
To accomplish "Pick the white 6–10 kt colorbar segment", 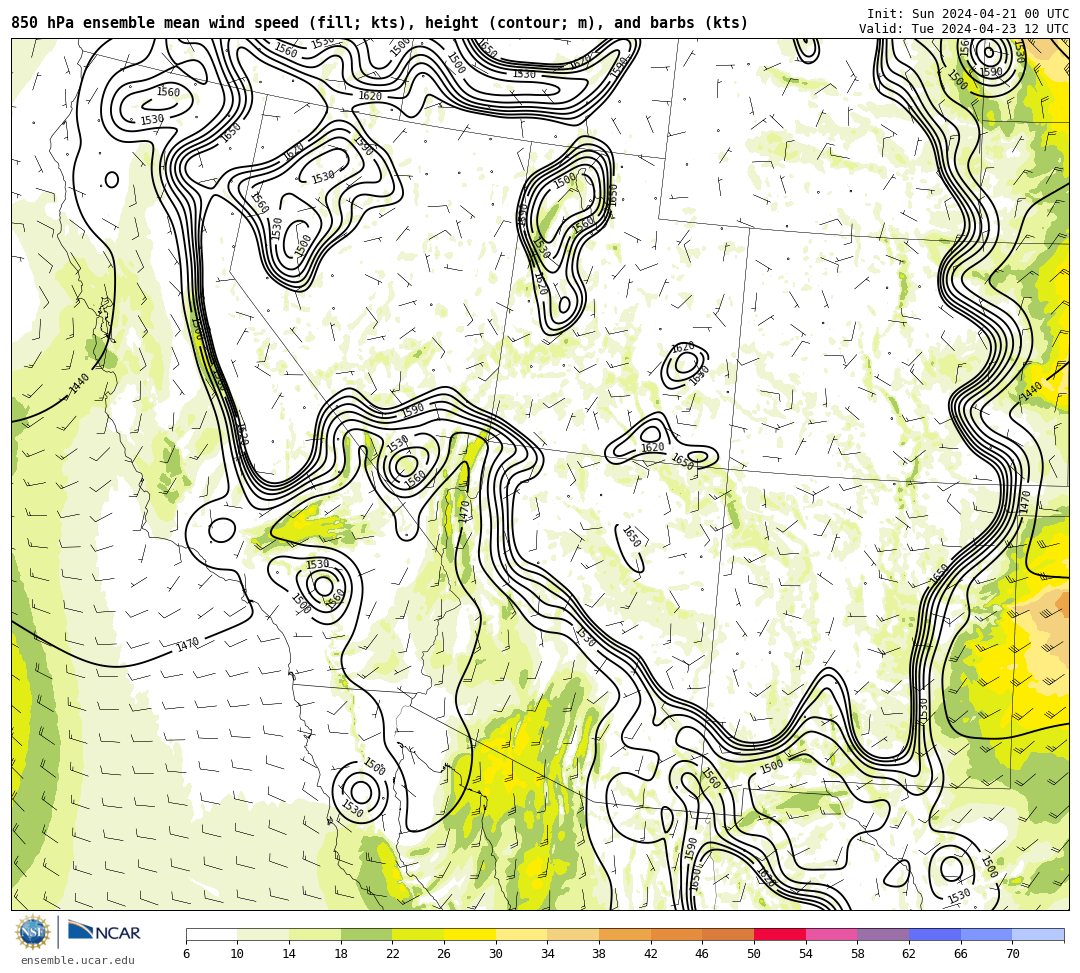I will pyautogui.click(x=211, y=934).
